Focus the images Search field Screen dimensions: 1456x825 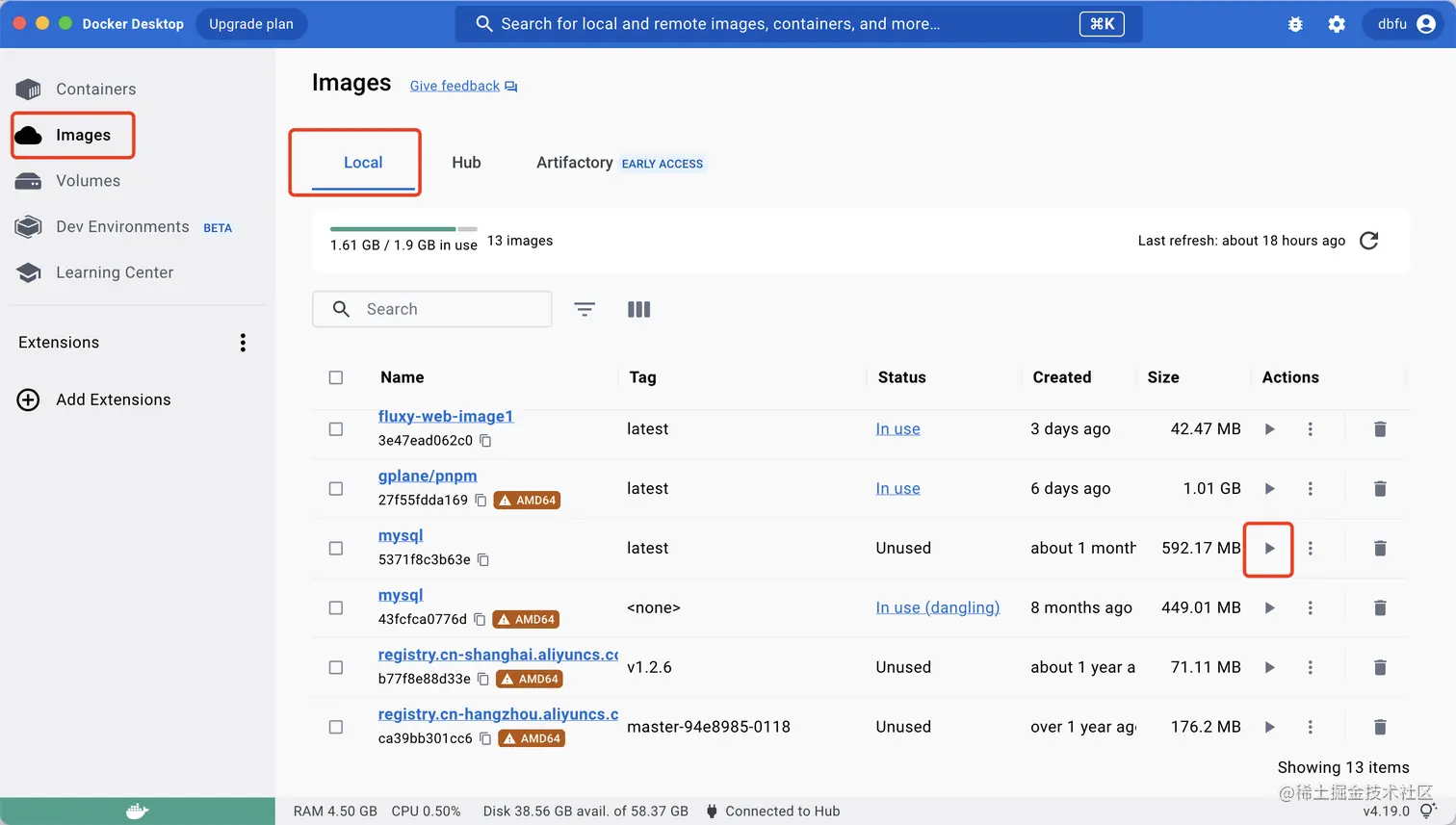[432, 309]
